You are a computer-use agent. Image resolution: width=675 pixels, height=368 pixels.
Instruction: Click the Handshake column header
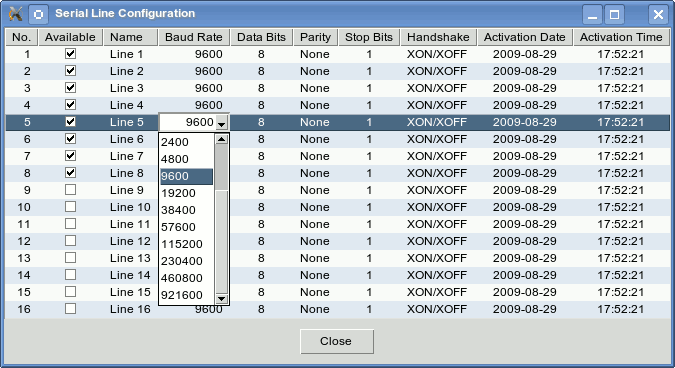coord(438,37)
